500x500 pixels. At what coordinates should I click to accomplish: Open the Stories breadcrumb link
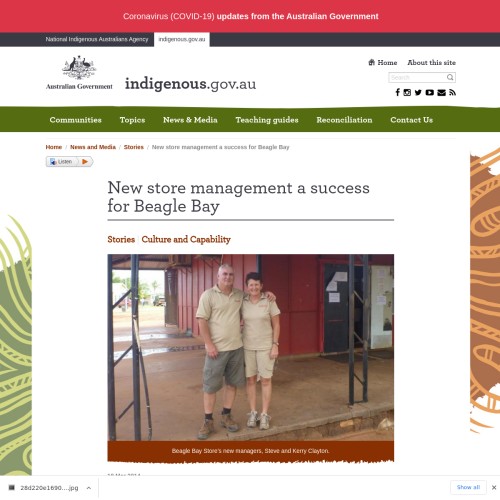tap(134, 147)
